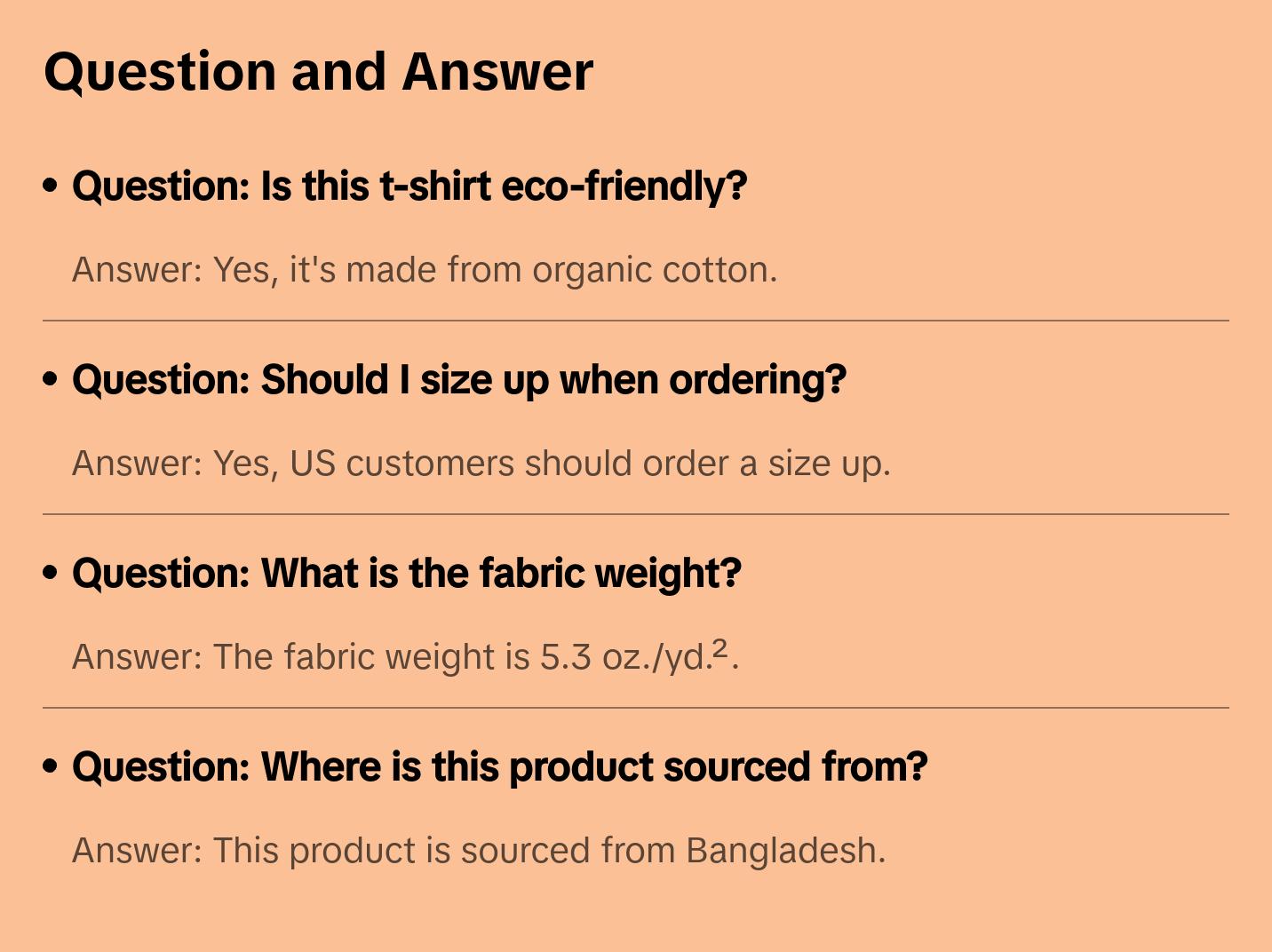Click the word "Answer" in the first heading
This screenshot has width=1272, height=952.
(x=497, y=72)
